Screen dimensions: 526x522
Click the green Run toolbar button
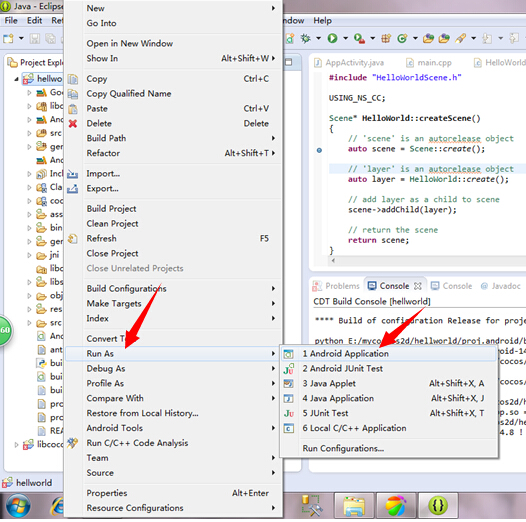[332, 39]
